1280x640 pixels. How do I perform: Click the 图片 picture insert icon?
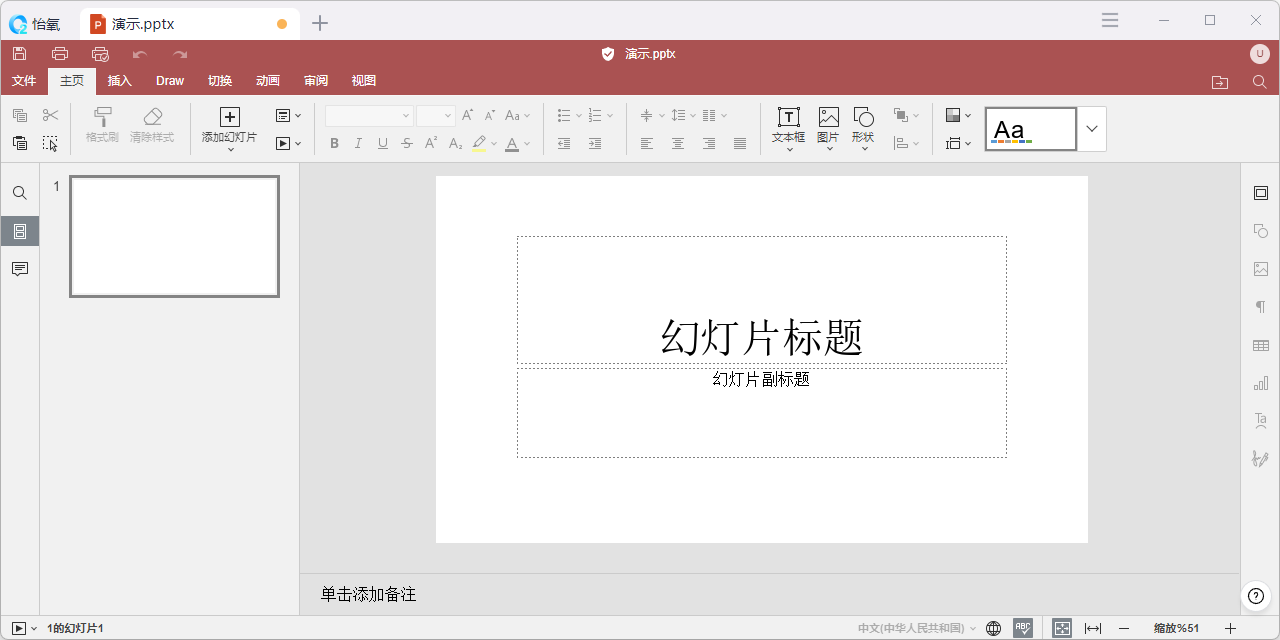pyautogui.click(x=828, y=118)
